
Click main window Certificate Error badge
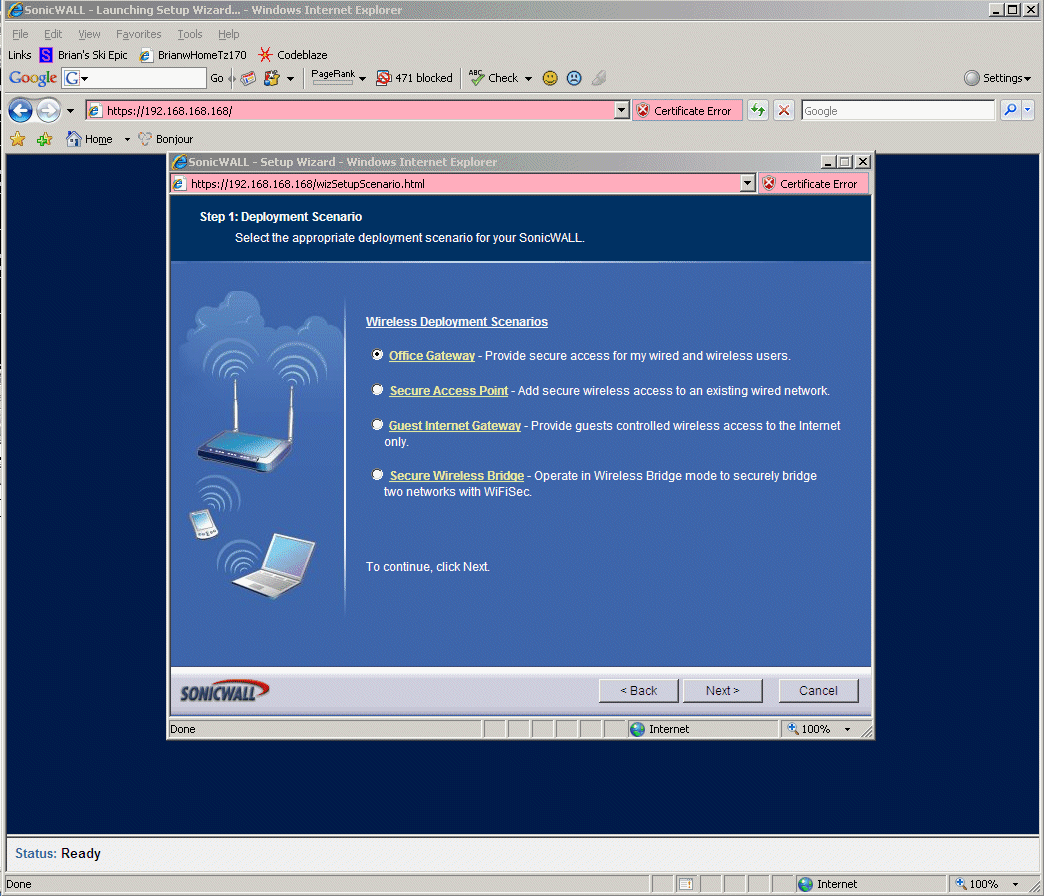point(686,111)
